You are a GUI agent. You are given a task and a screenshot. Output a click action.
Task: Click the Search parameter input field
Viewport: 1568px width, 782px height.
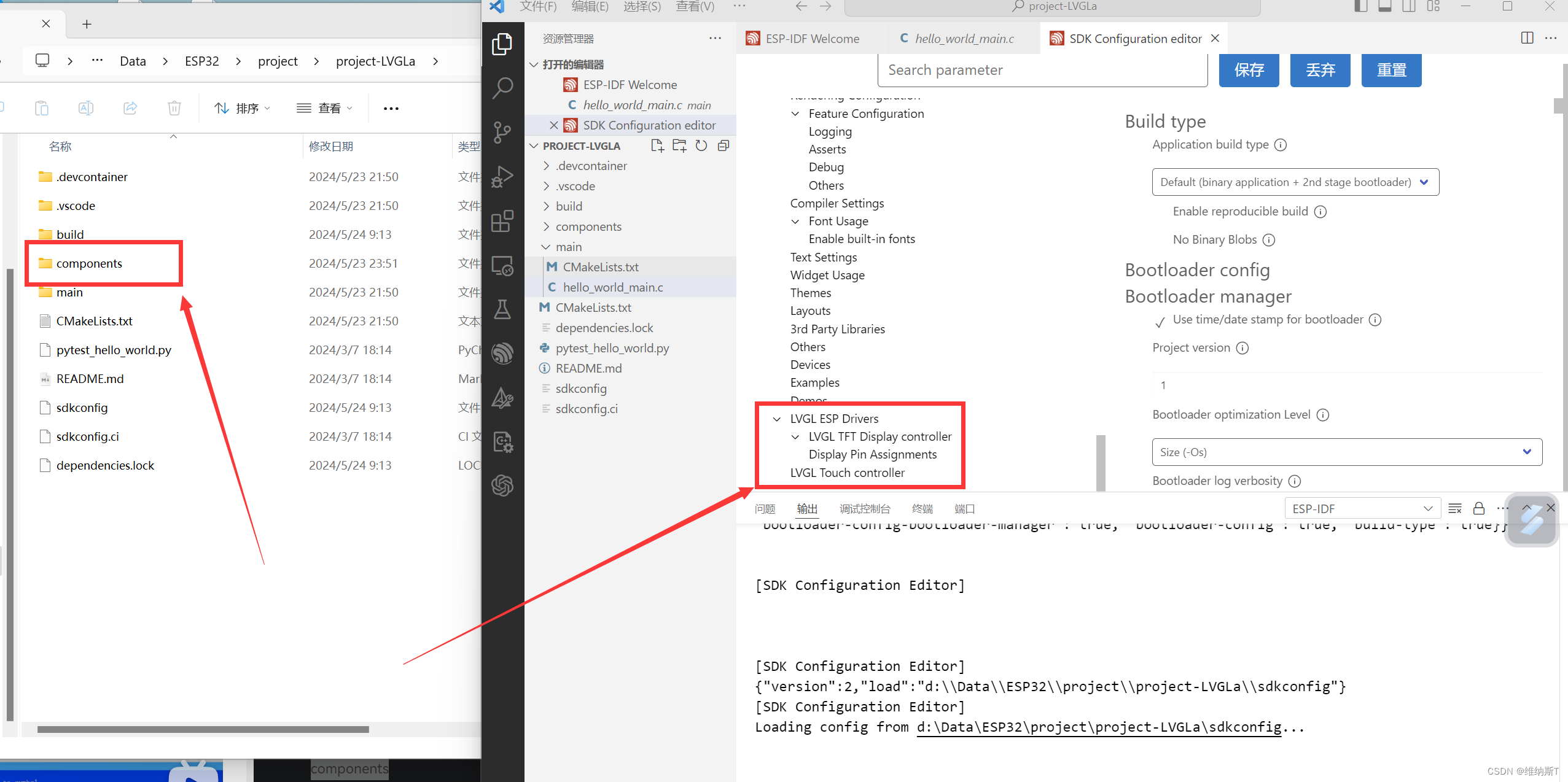[x=1042, y=70]
